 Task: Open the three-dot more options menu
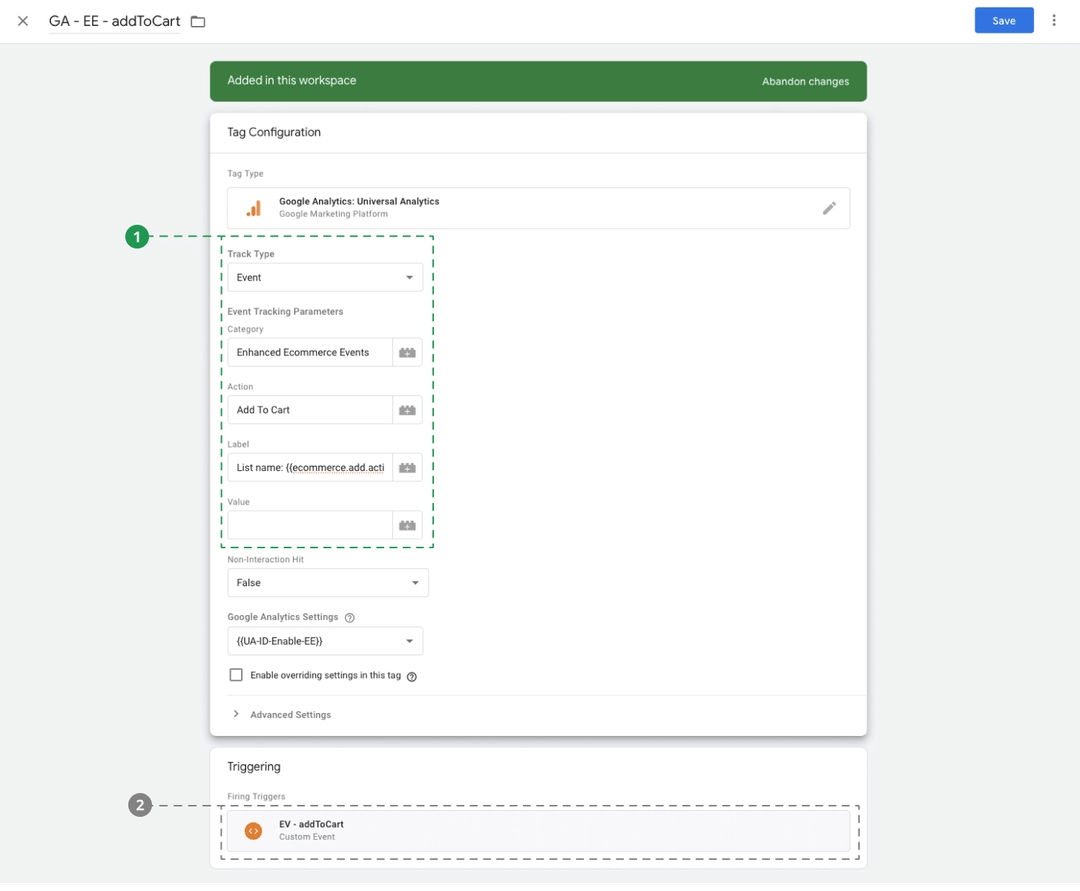[1053, 21]
